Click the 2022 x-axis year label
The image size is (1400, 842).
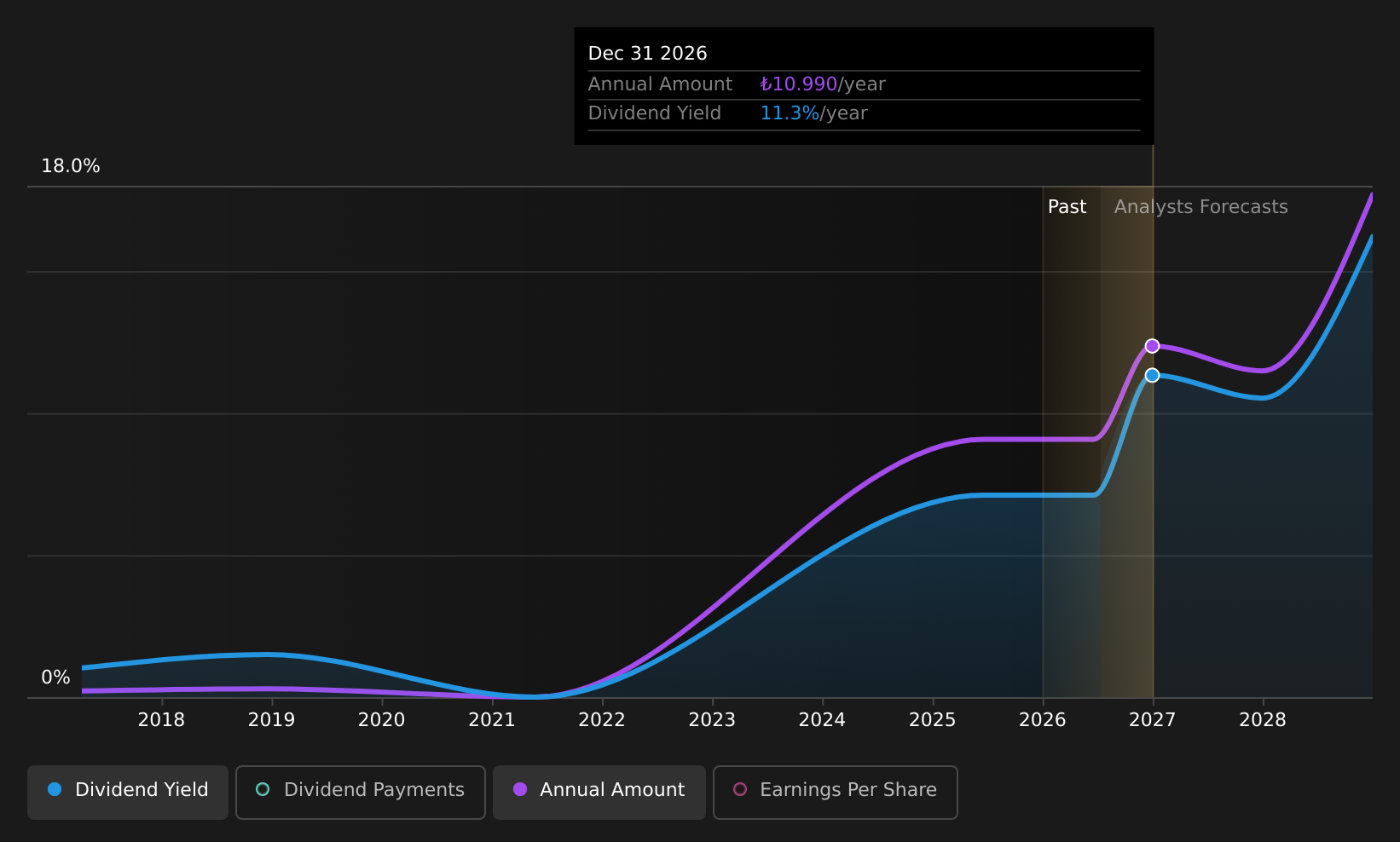[602, 720]
